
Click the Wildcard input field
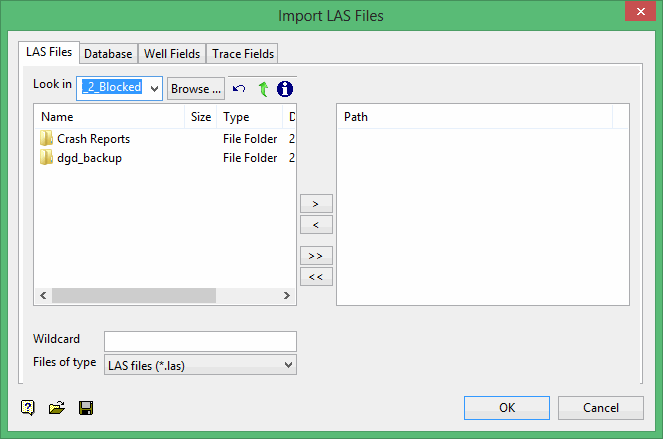click(200, 341)
